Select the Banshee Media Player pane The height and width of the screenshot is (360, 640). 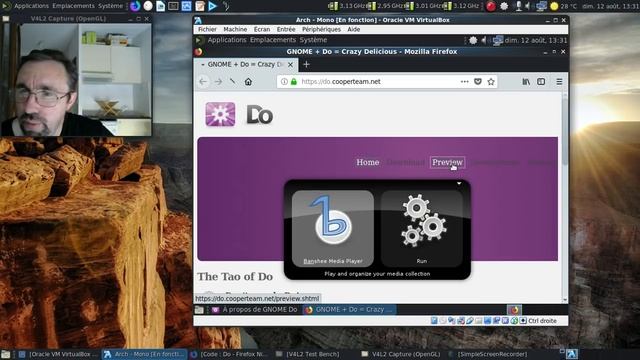333,228
